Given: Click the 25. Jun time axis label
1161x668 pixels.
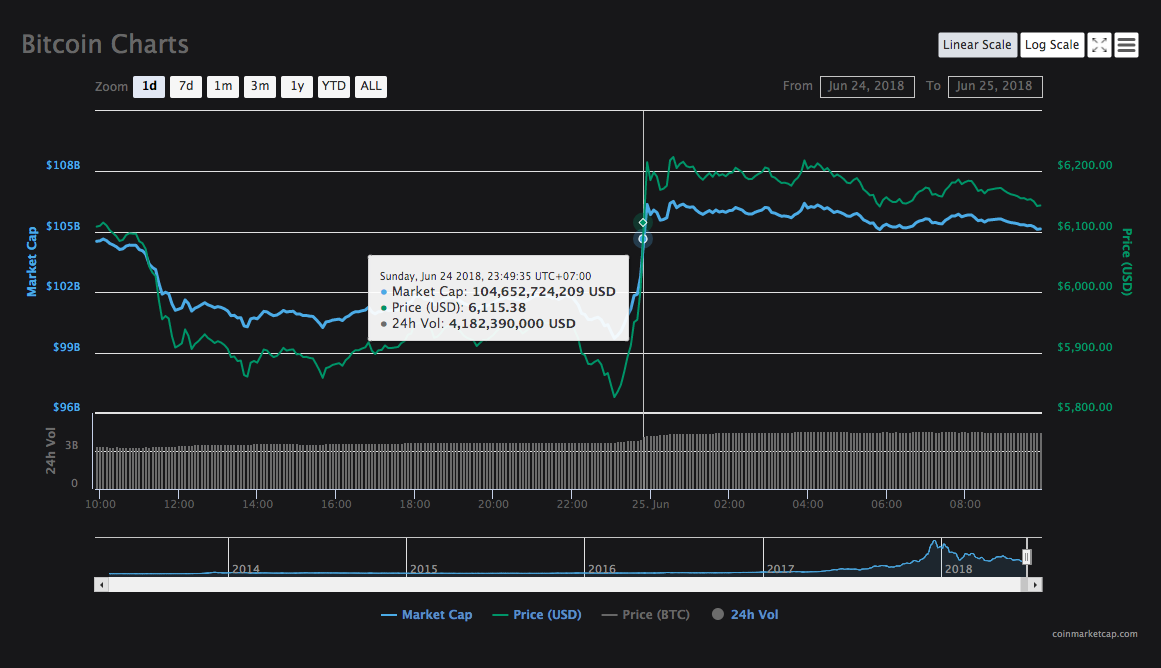Looking at the screenshot, I should pos(651,504).
